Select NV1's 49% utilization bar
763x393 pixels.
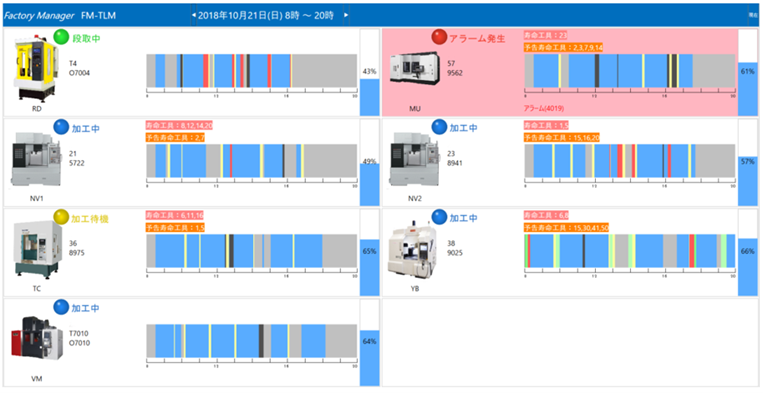369,162
